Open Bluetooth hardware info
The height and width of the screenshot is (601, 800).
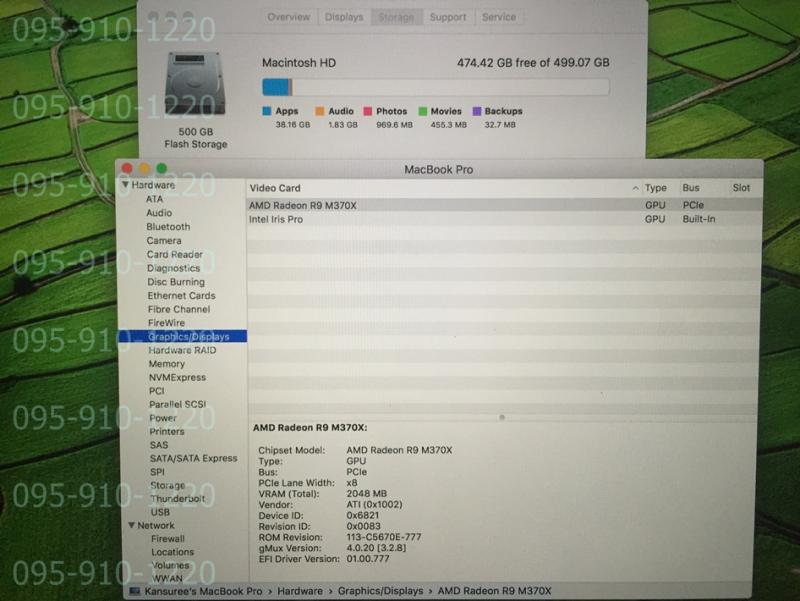[168, 227]
